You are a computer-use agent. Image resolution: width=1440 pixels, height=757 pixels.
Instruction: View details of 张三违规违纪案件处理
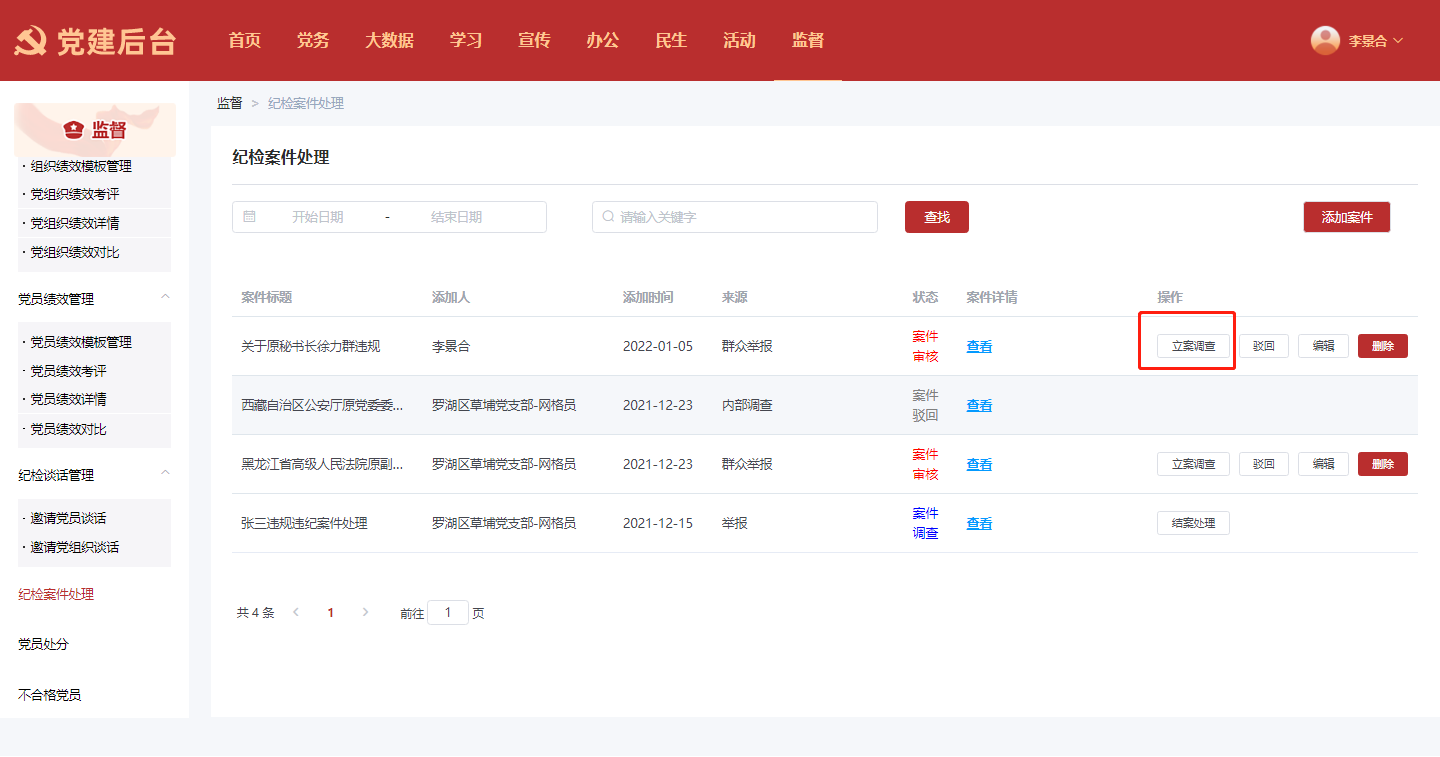tap(979, 523)
